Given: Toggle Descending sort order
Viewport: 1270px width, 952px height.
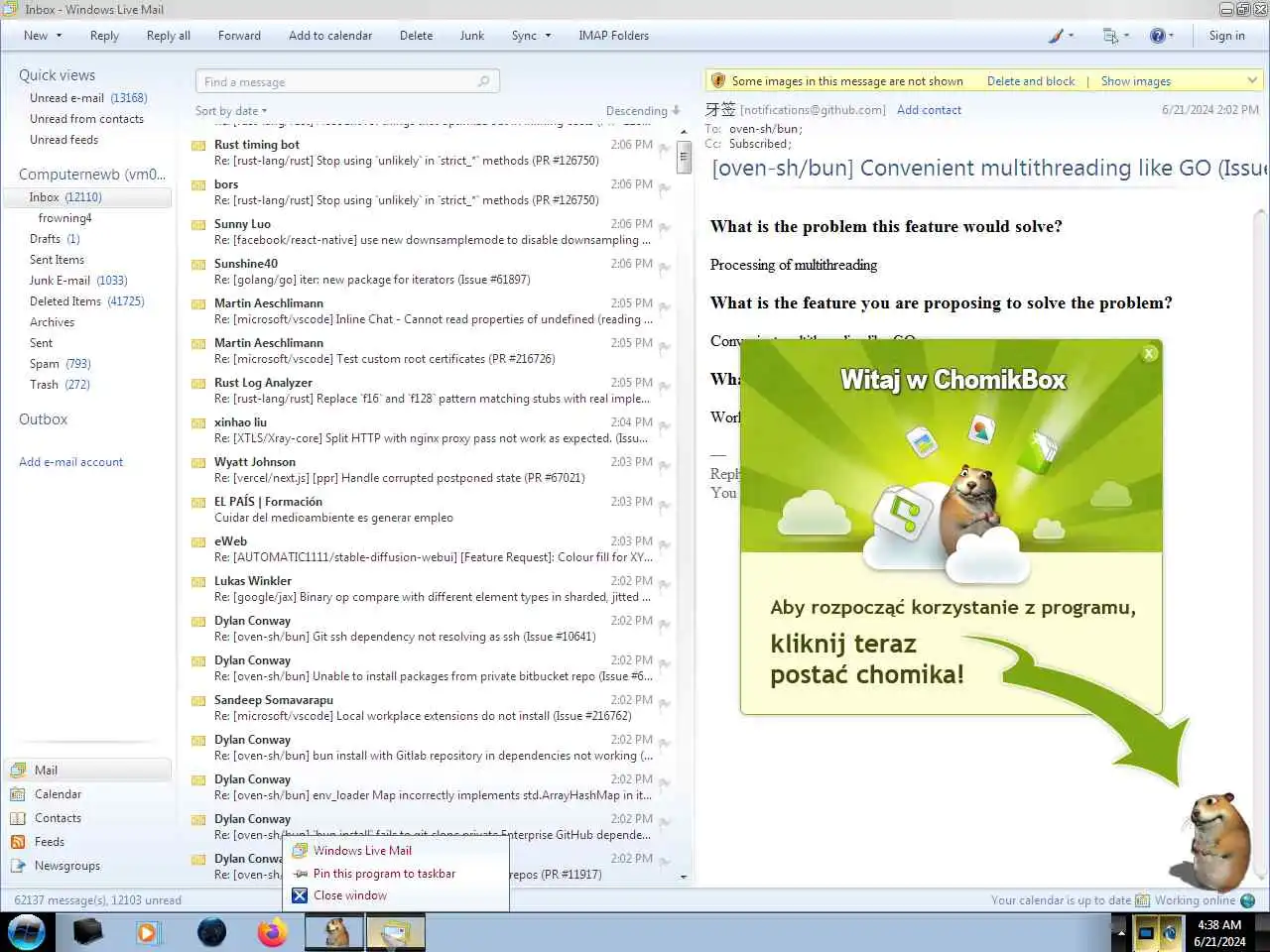Looking at the screenshot, I should coord(643,111).
